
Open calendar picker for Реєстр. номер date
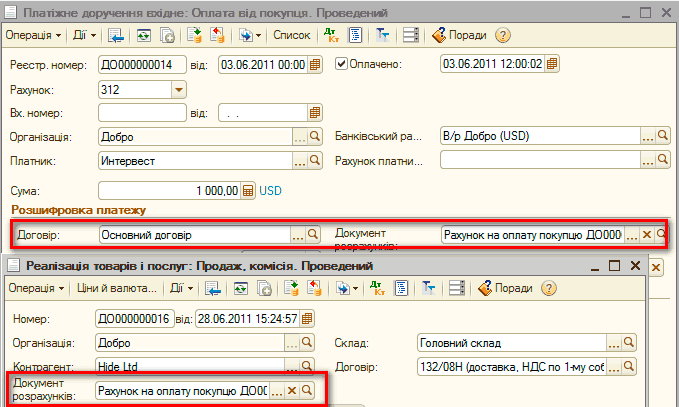[x=316, y=65]
